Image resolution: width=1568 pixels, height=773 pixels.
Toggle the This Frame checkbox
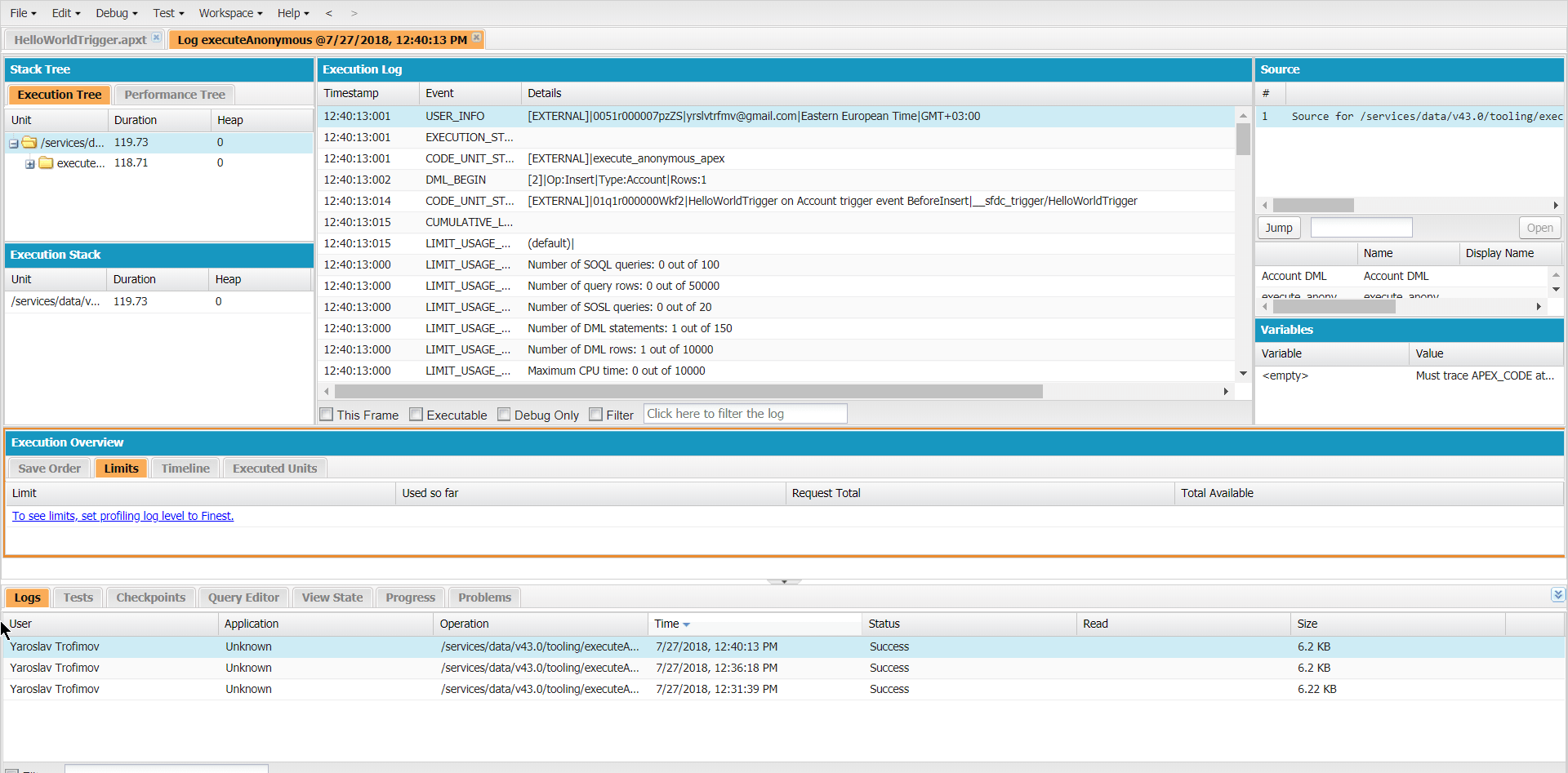pyautogui.click(x=327, y=415)
